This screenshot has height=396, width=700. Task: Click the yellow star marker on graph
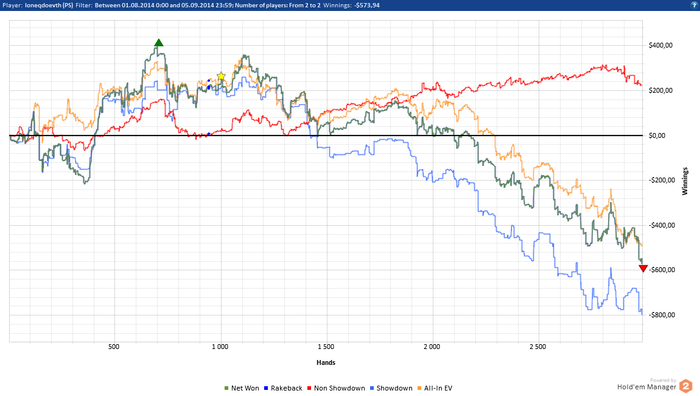click(x=221, y=76)
